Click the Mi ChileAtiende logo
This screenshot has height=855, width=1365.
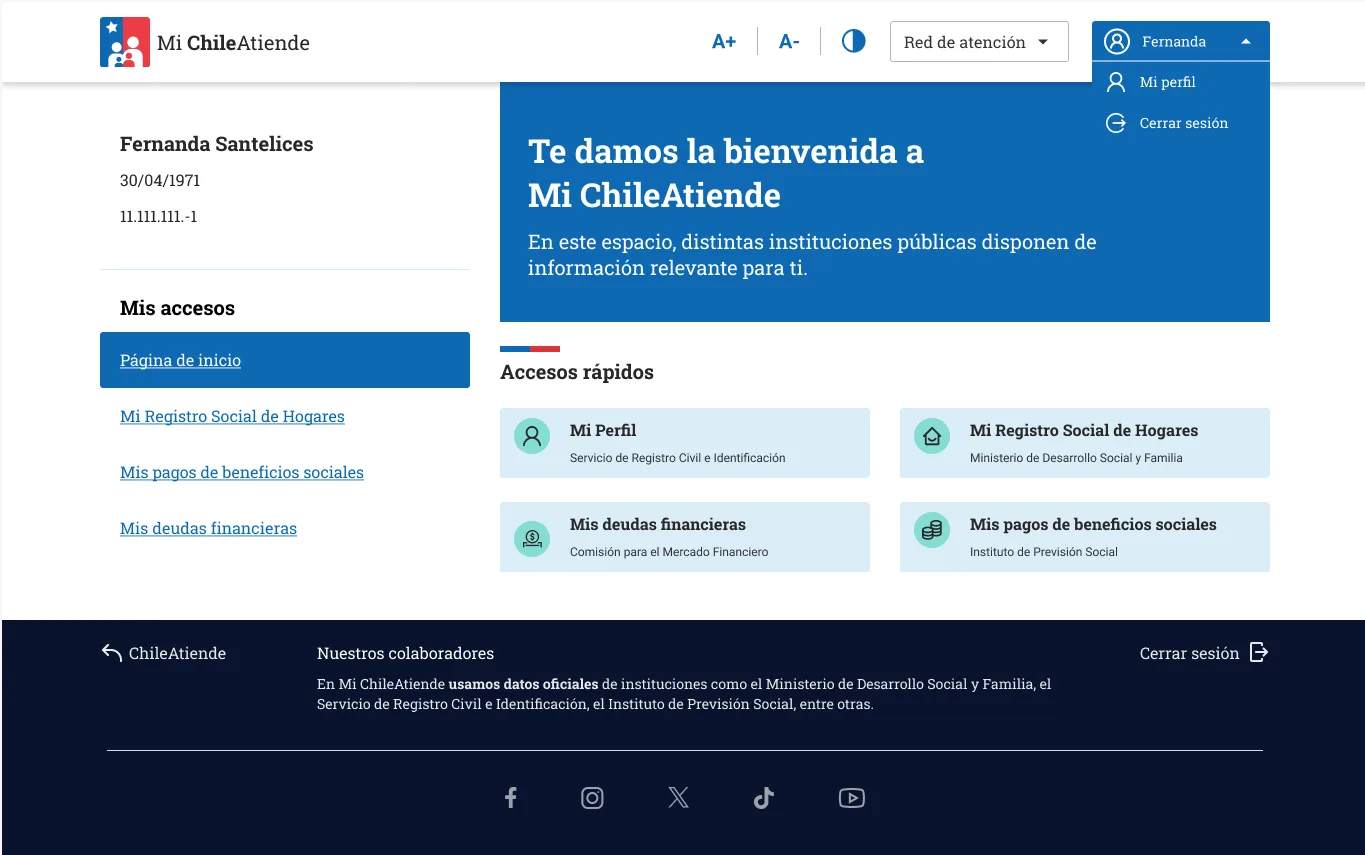[x=205, y=42]
